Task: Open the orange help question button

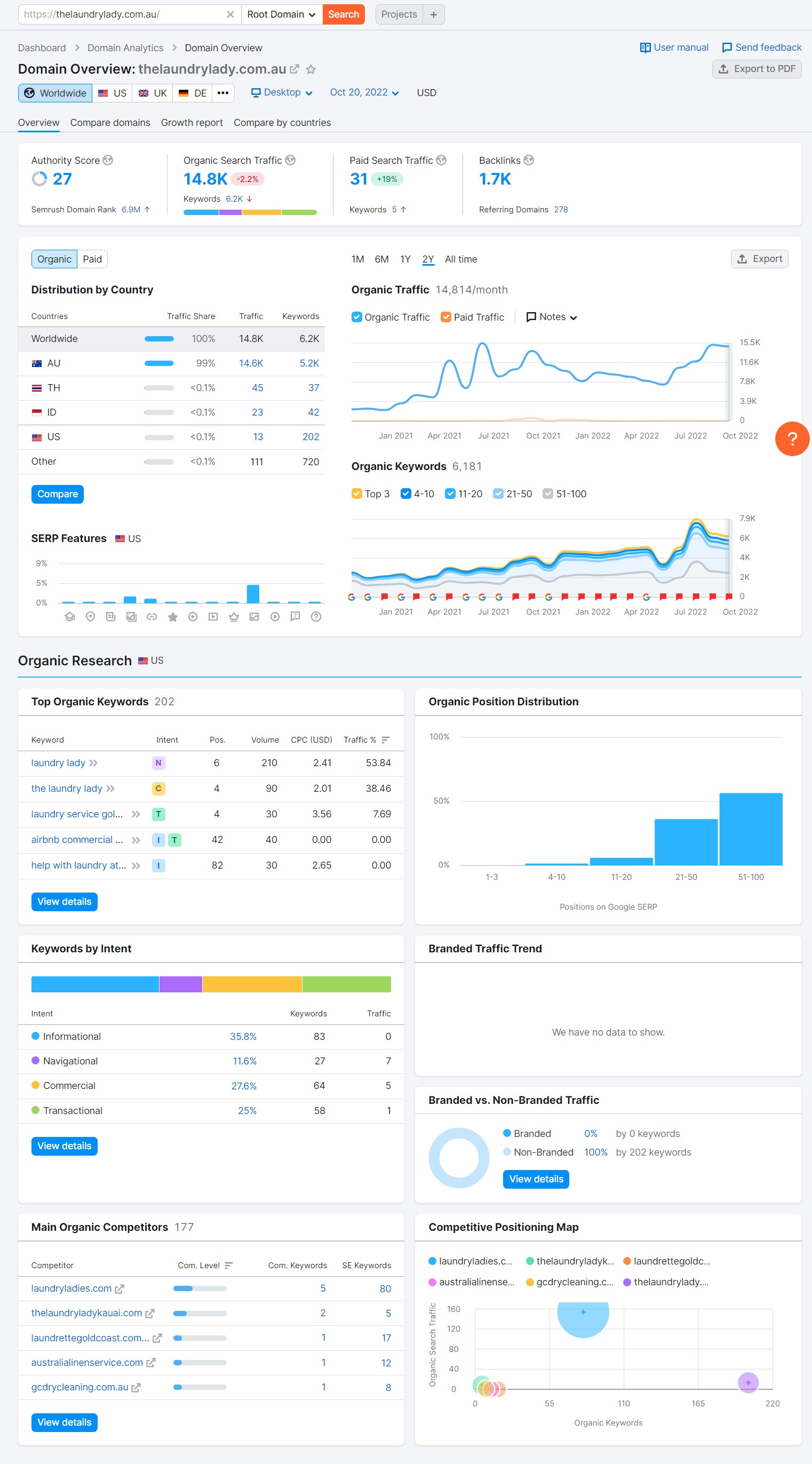Action: click(x=792, y=439)
